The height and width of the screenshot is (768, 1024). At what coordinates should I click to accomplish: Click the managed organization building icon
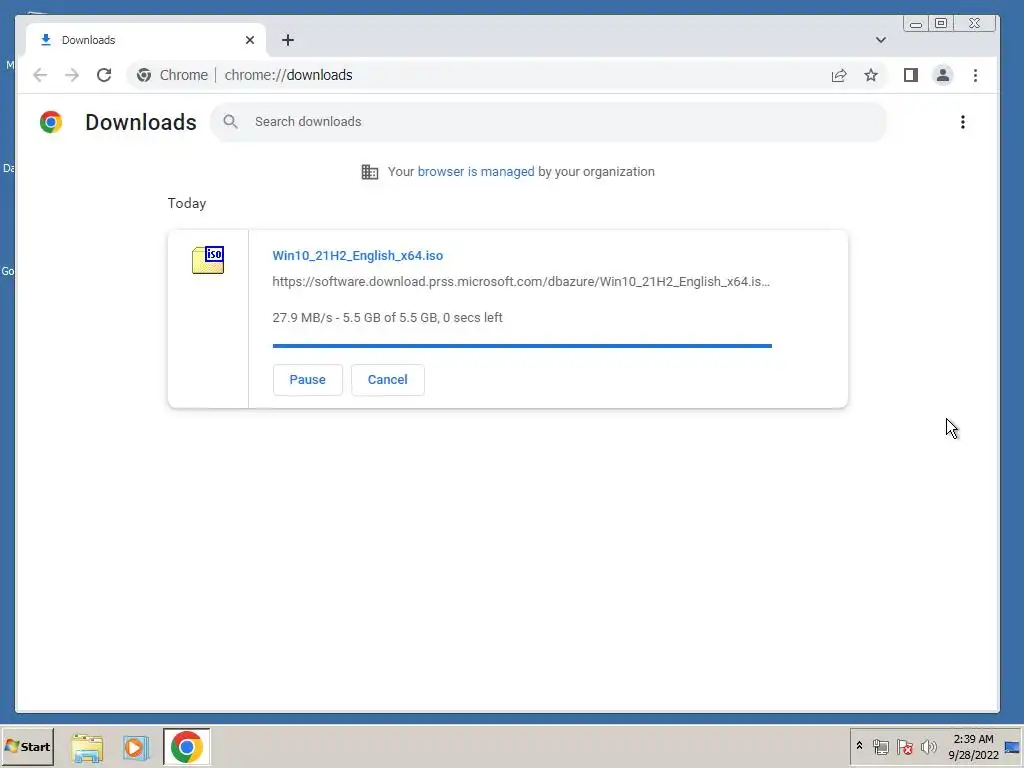tap(370, 172)
